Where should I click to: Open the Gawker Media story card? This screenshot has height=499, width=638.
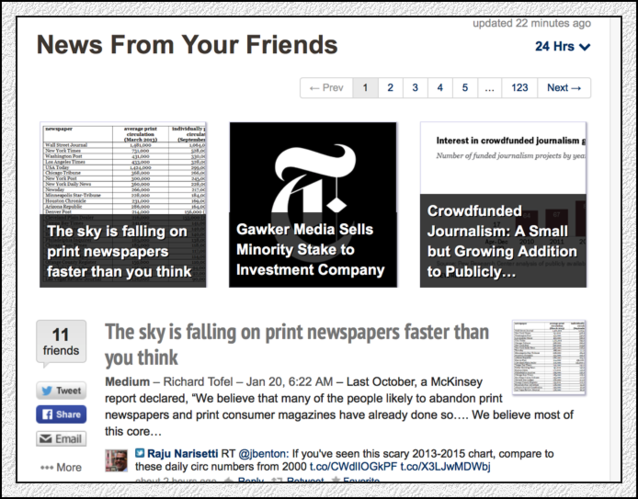point(313,204)
